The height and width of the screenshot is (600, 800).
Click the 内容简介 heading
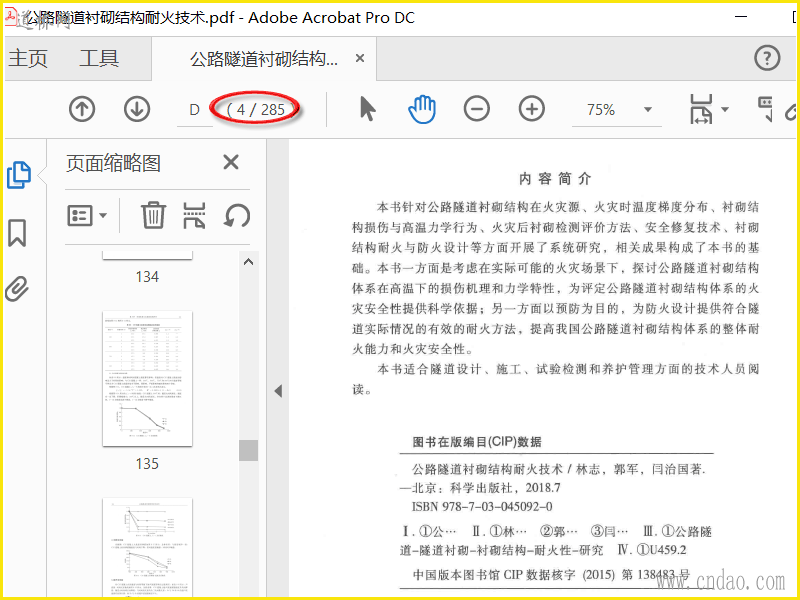click(555, 179)
